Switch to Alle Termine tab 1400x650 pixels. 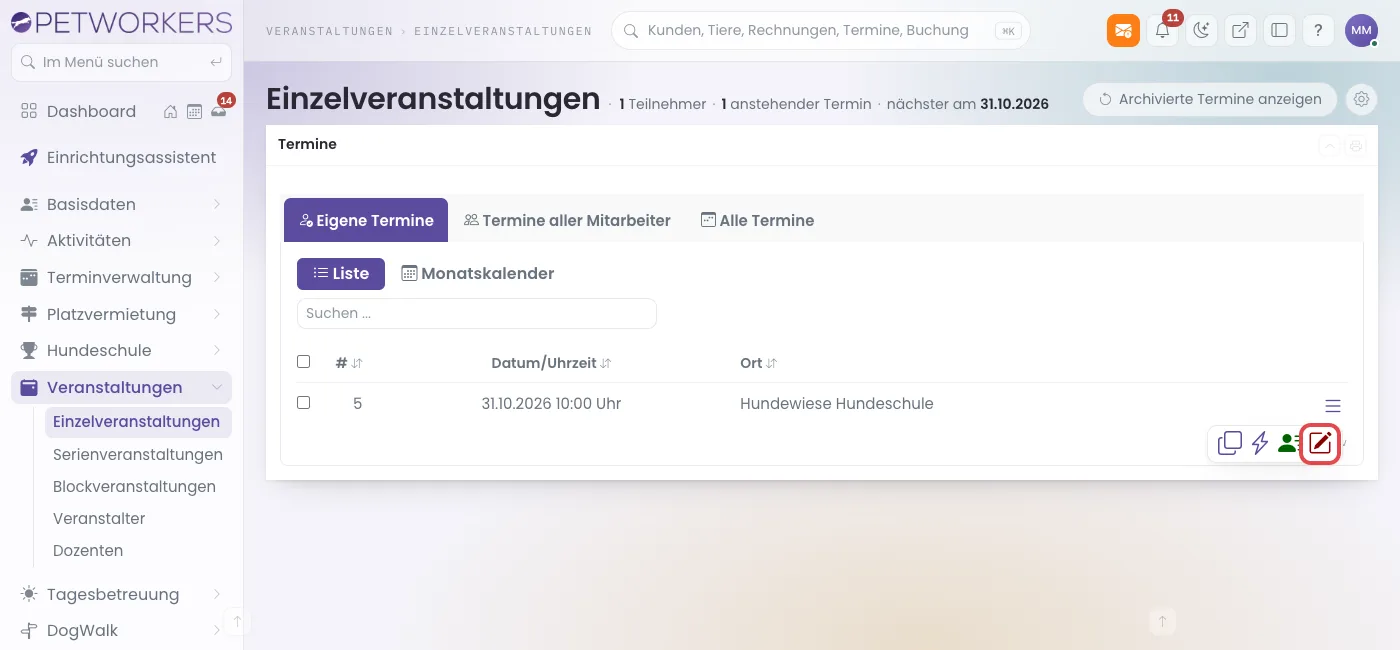click(x=757, y=220)
